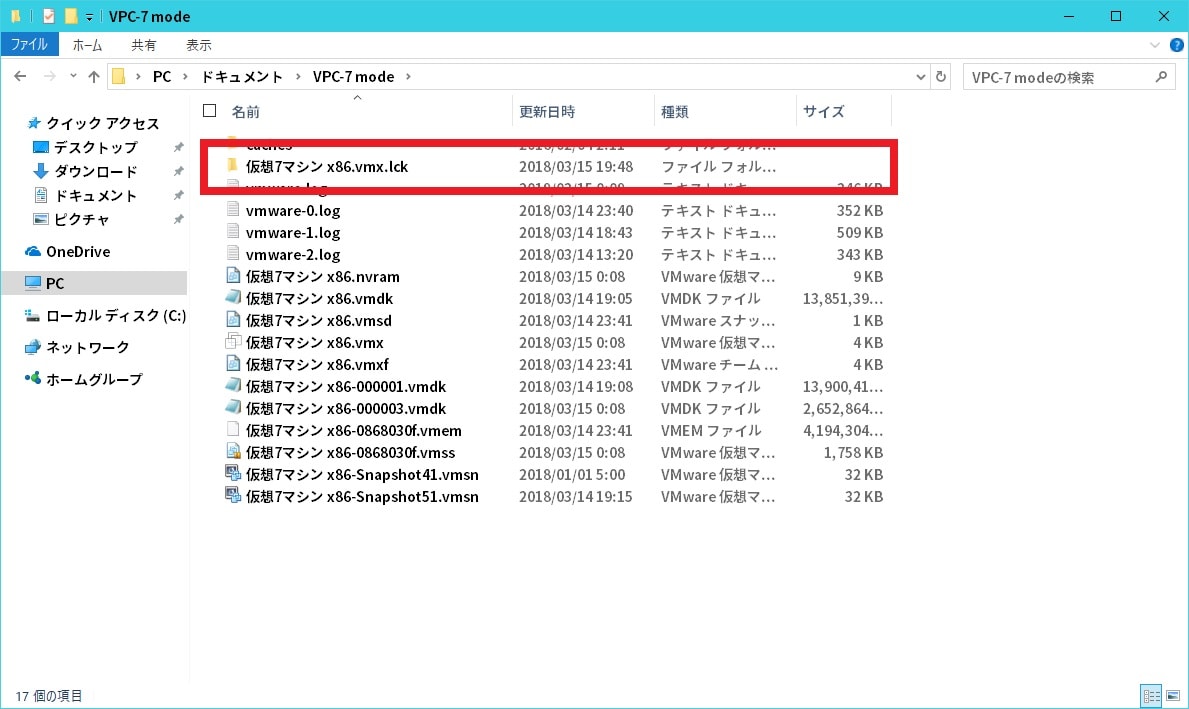Select folder 仮想7マシン x86.vmx.lck
The image size is (1189, 709).
327,166
